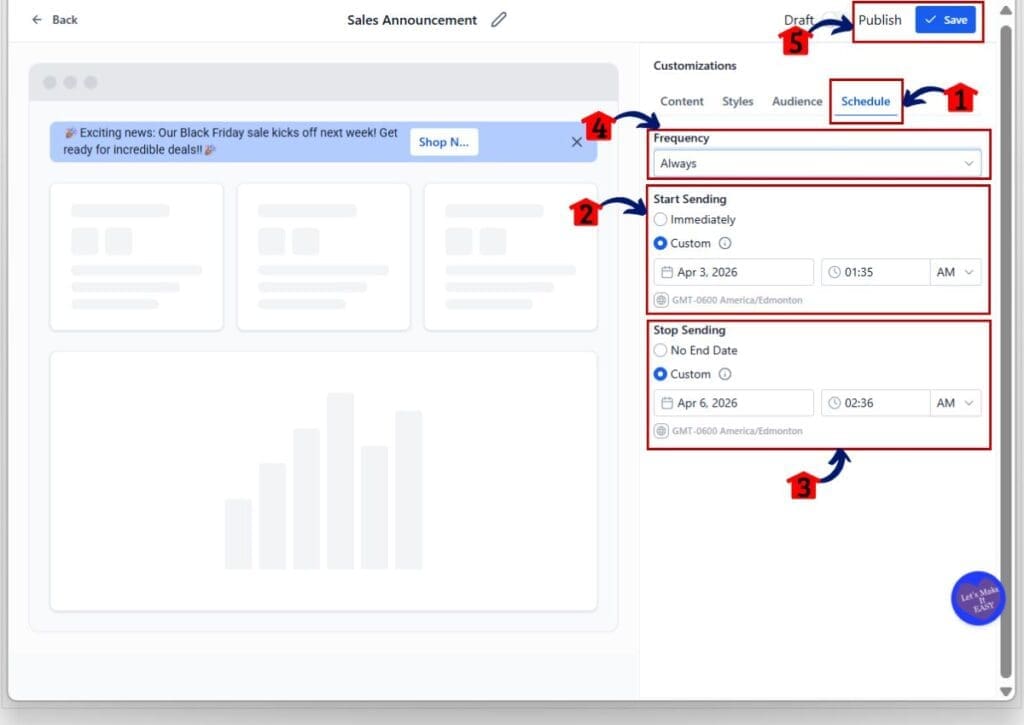Click calendar icon in Apr 3, 2026 field
1024x725 pixels.
667,272
